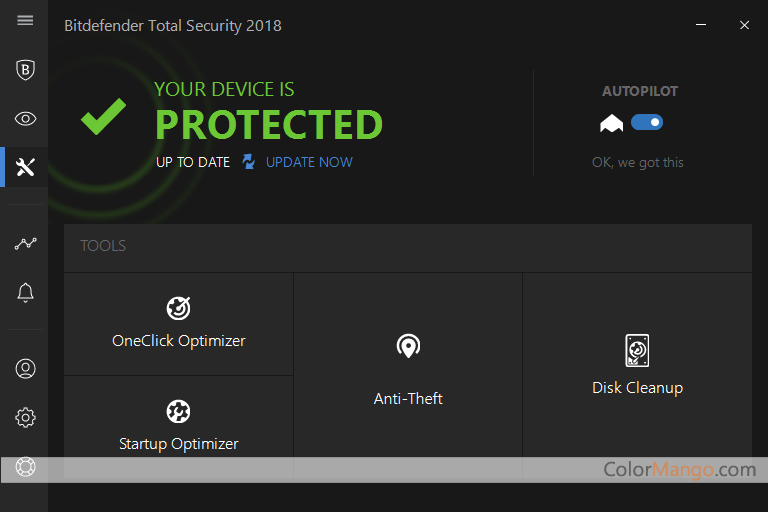The height and width of the screenshot is (512, 768).
Task: Open Startup Optimizer tool
Action: click(x=178, y=425)
